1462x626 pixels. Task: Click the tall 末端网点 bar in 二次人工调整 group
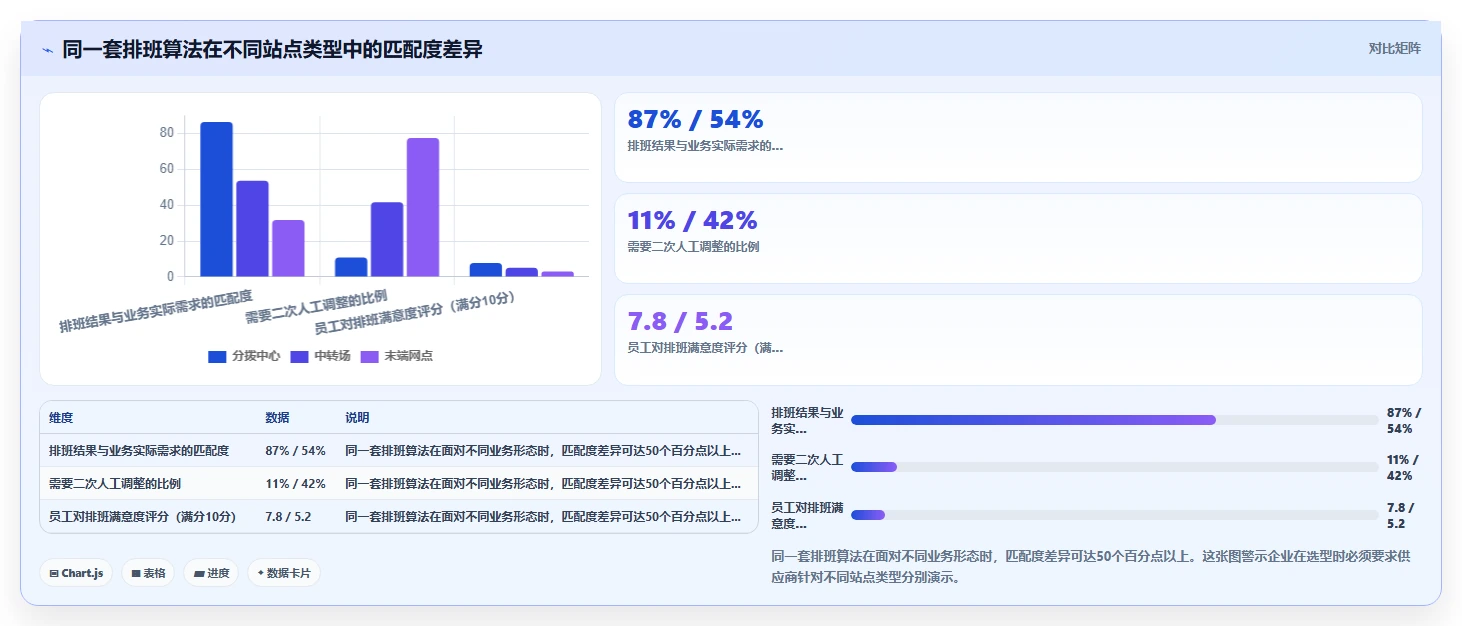pos(423,207)
